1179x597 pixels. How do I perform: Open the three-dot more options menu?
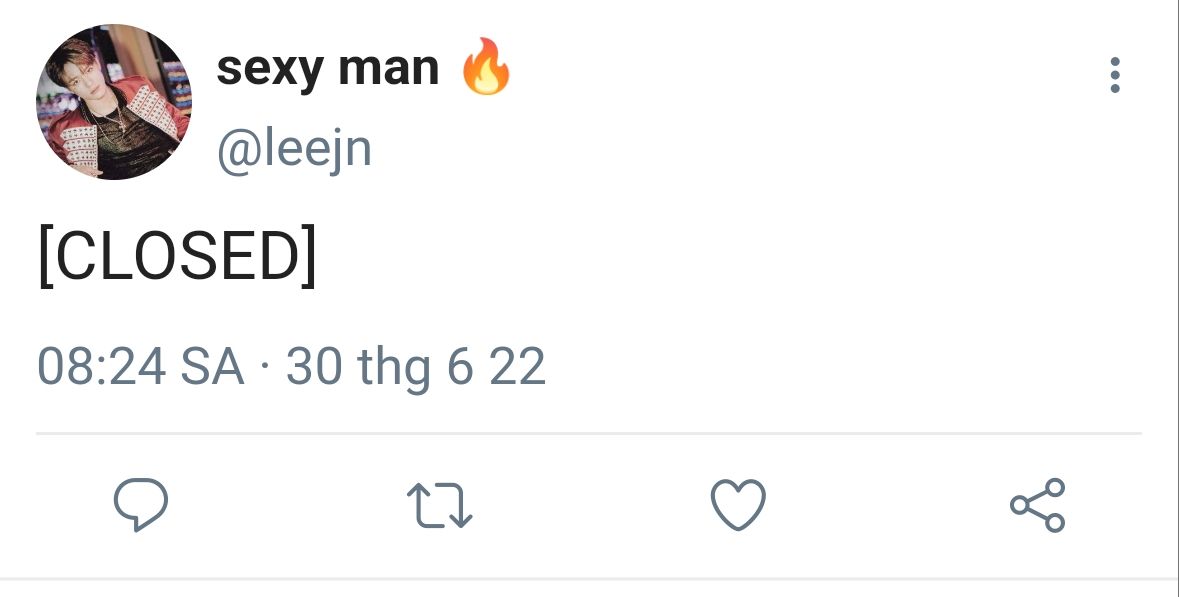[1114, 74]
